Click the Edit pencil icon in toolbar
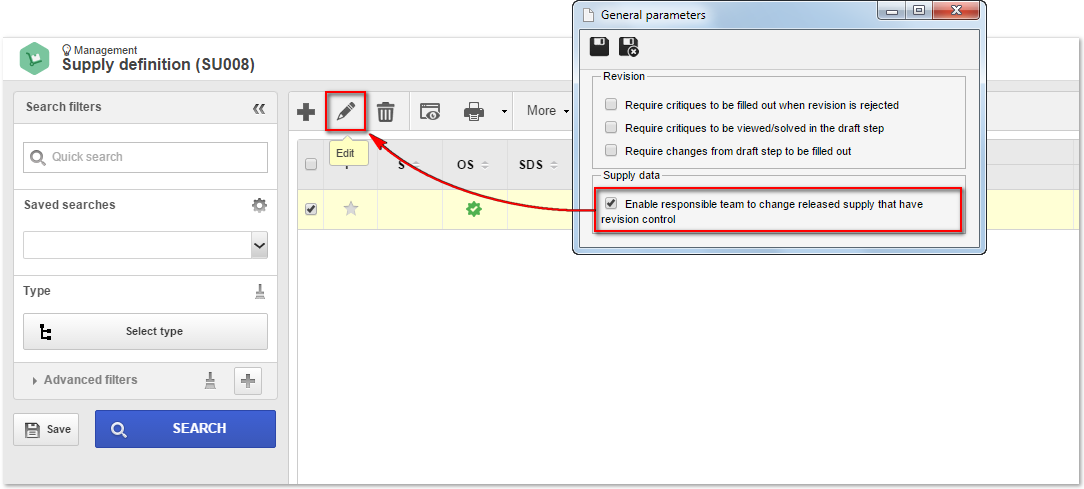 coord(346,111)
